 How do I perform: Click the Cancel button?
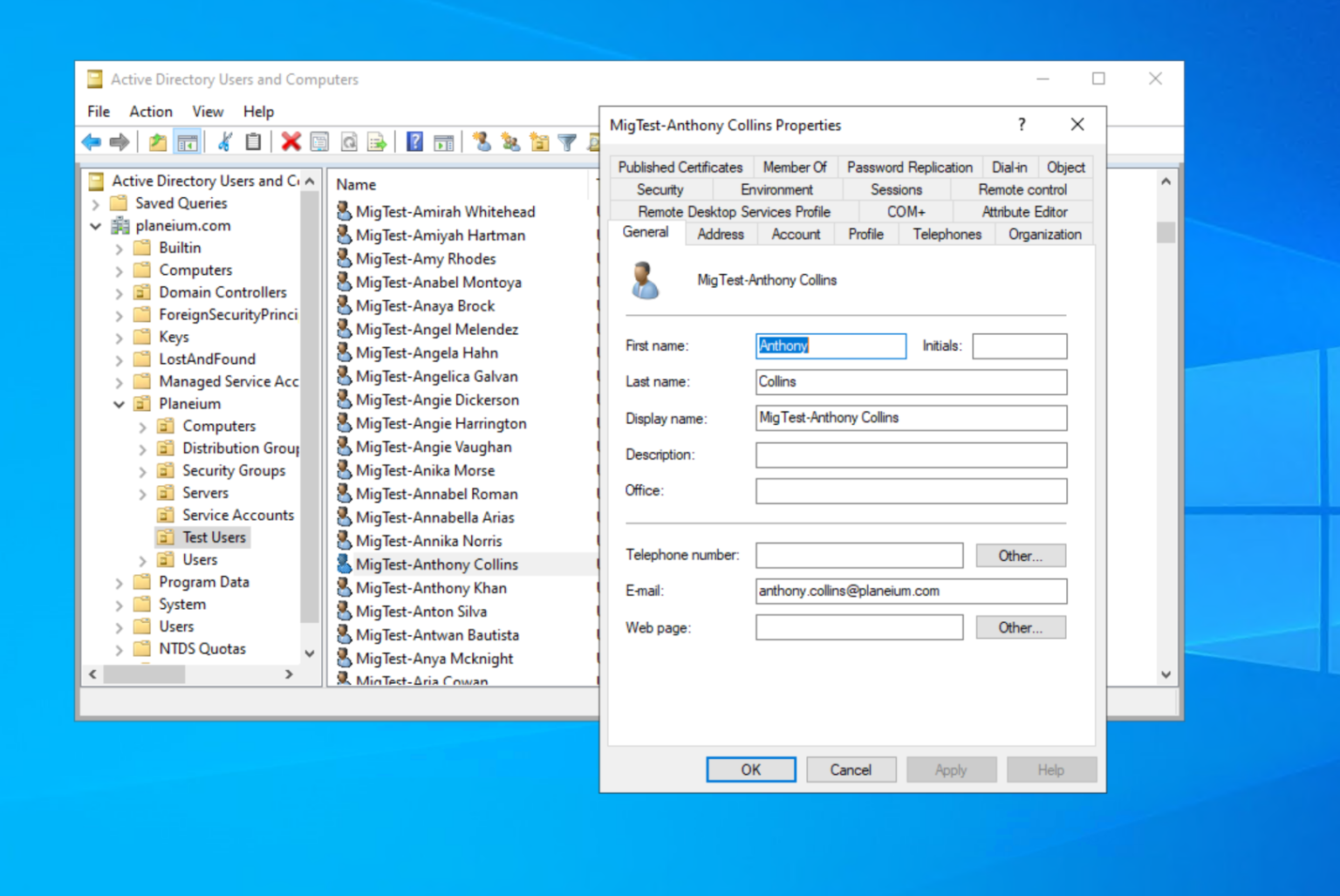click(x=851, y=769)
